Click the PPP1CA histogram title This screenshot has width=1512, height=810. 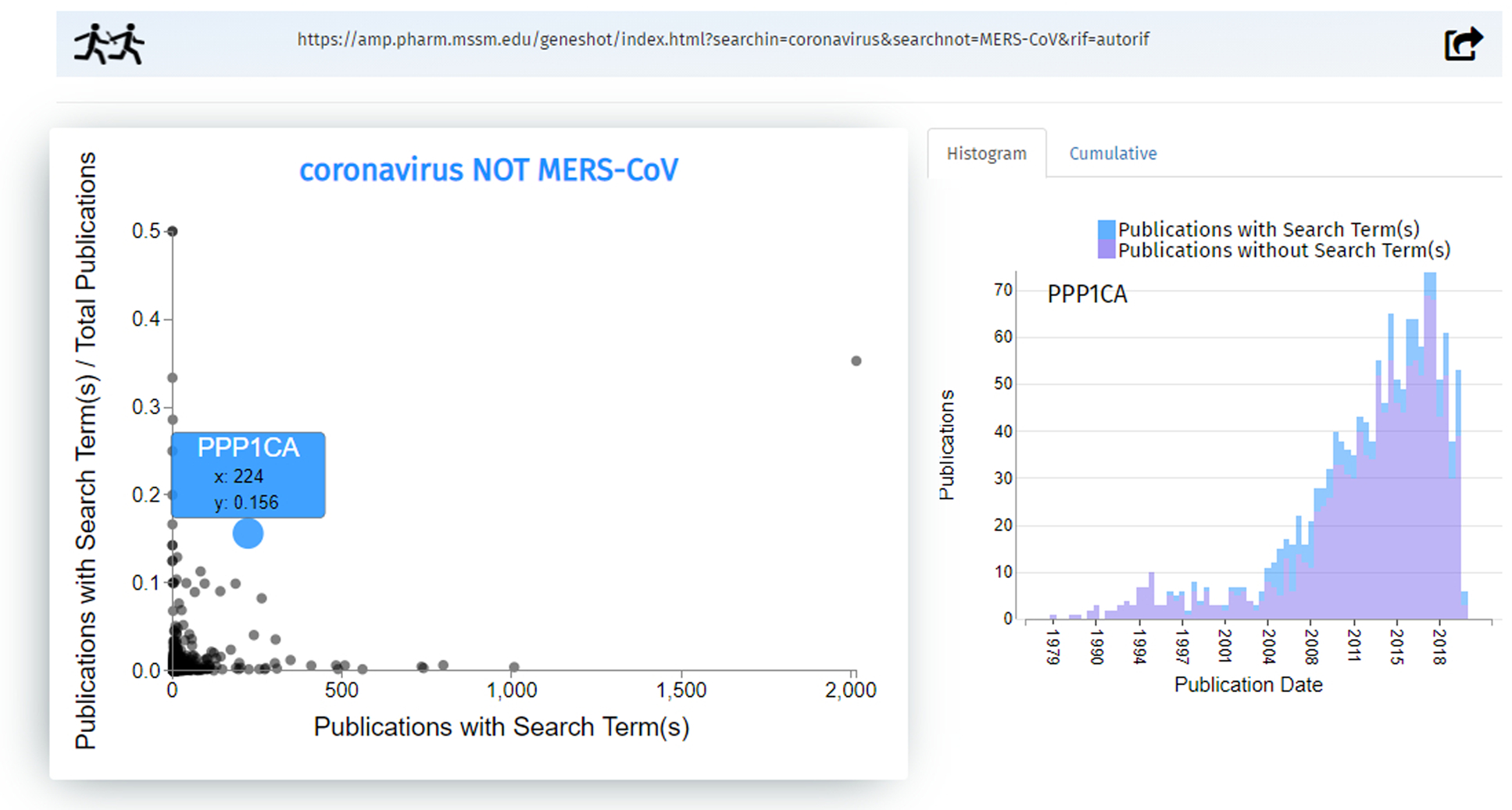pyautogui.click(x=1087, y=294)
